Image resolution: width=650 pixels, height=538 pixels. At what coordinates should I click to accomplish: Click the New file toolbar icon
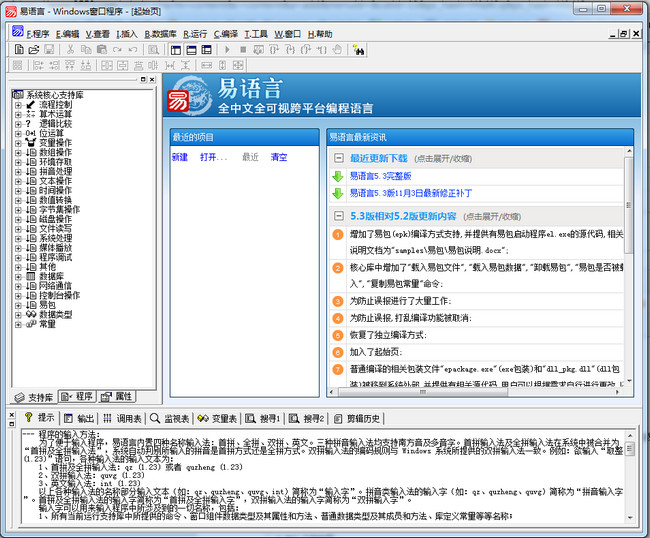click(x=19, y=50)
